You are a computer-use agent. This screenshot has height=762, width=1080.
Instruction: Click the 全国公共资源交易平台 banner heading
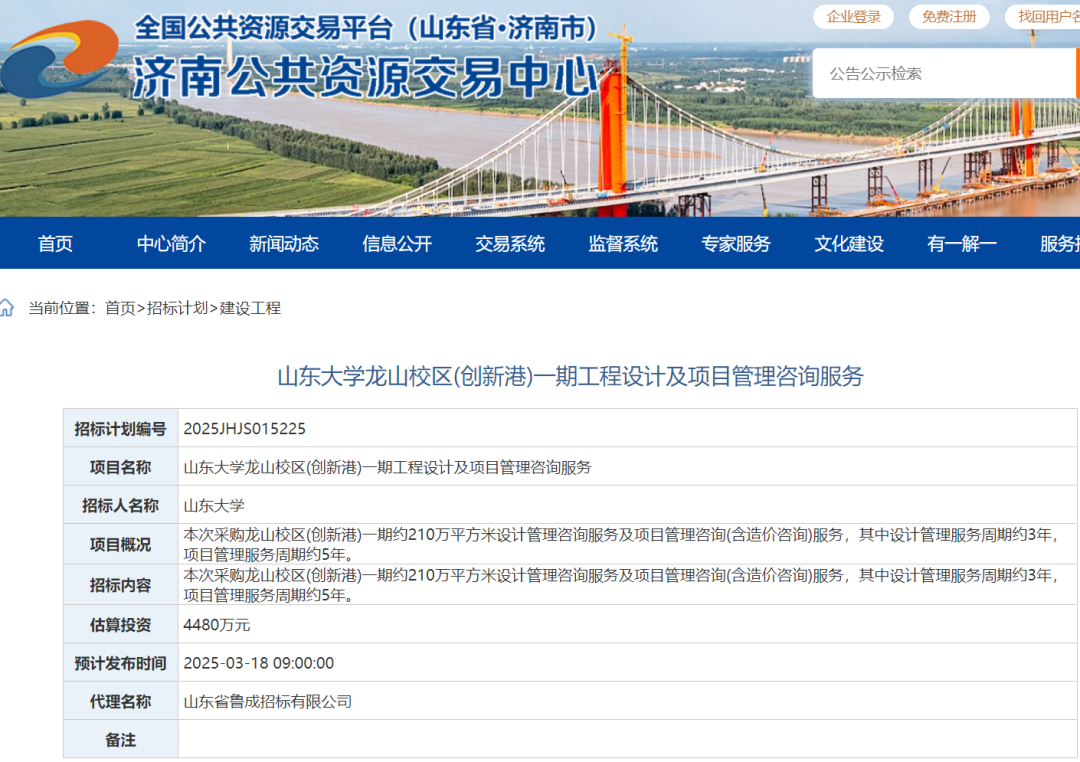point(366,28)
